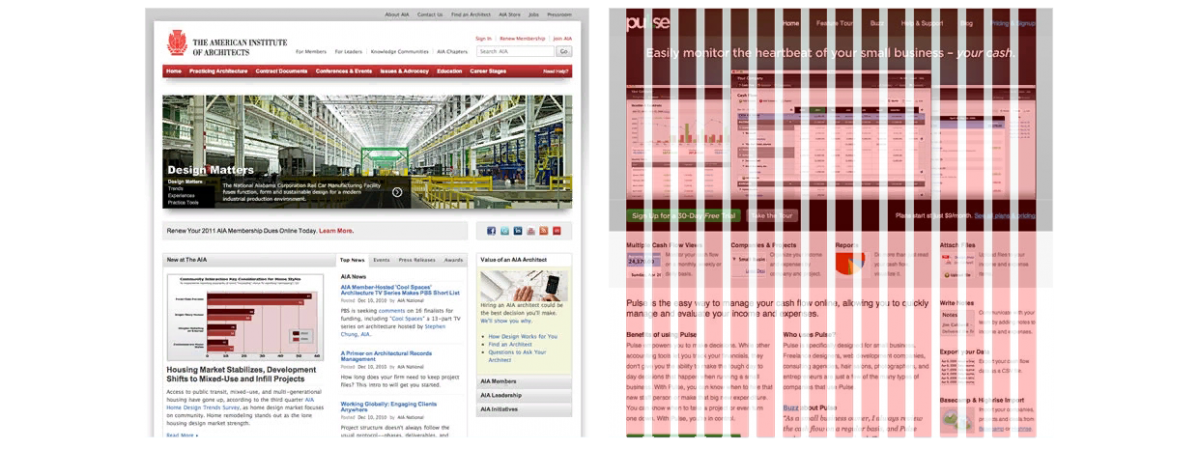Open Find an Architect top link
Image resolution: width=1200 pixels, height=449 pixels.
[471, 15]
